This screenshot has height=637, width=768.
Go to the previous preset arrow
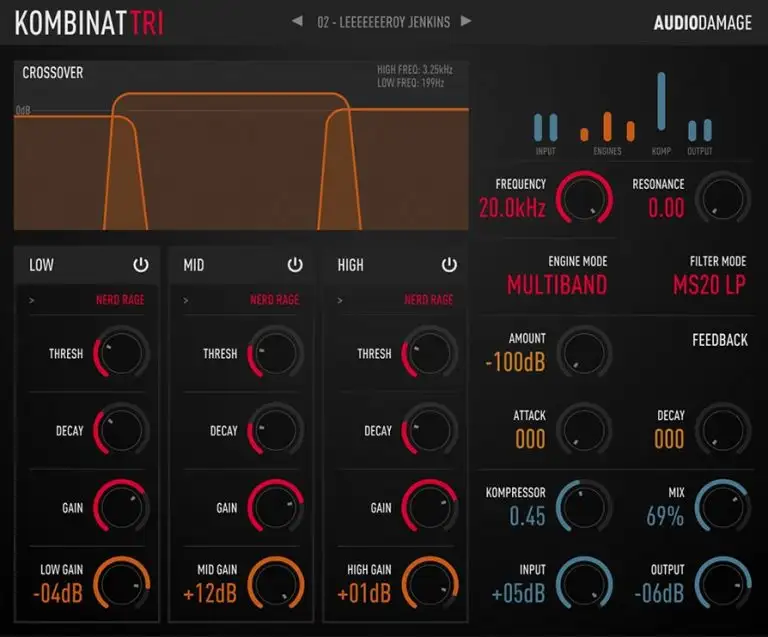[x=297, y=22]
